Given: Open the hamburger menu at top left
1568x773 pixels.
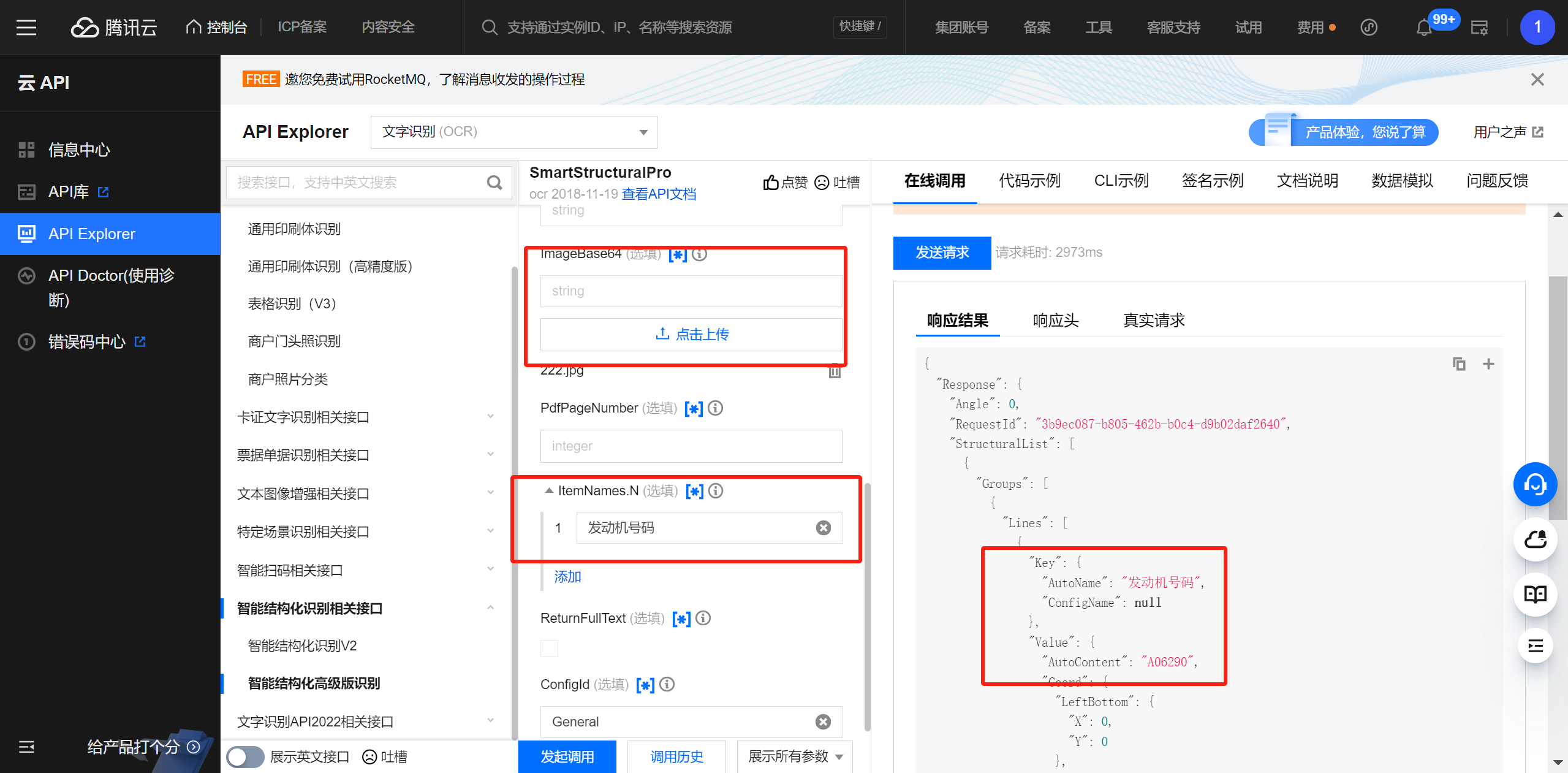Looking at the screenshot, I should (x=26, y=28).
